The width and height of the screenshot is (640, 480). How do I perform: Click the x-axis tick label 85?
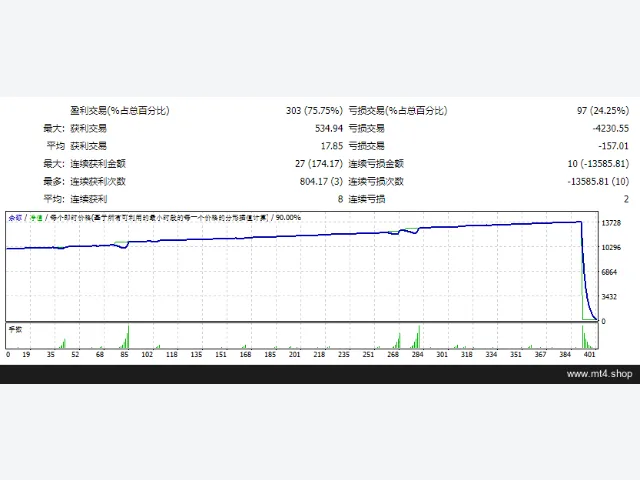click(124, 355)
